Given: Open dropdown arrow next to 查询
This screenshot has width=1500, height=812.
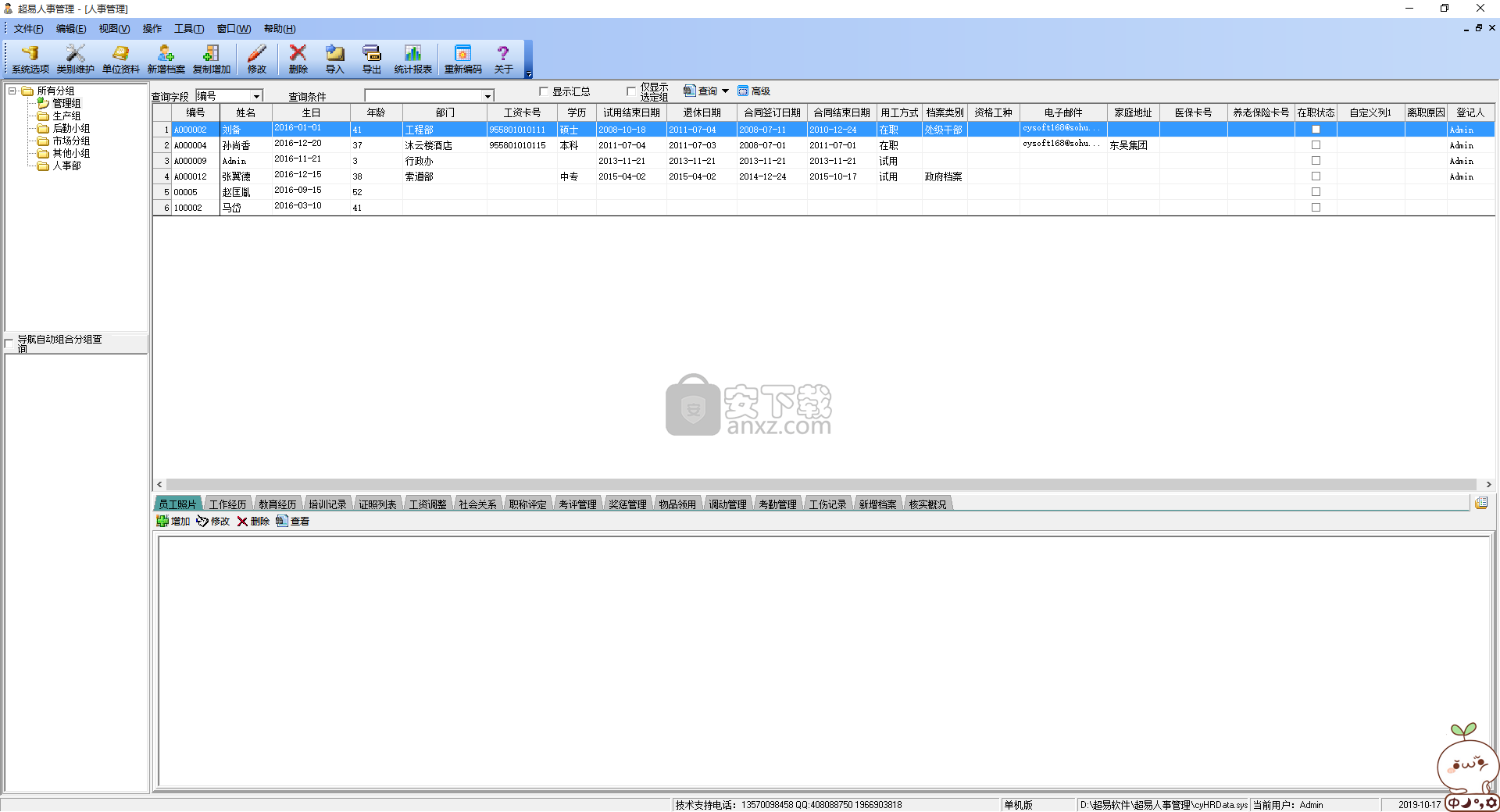Looking at the screenshot, I should 725,91.
